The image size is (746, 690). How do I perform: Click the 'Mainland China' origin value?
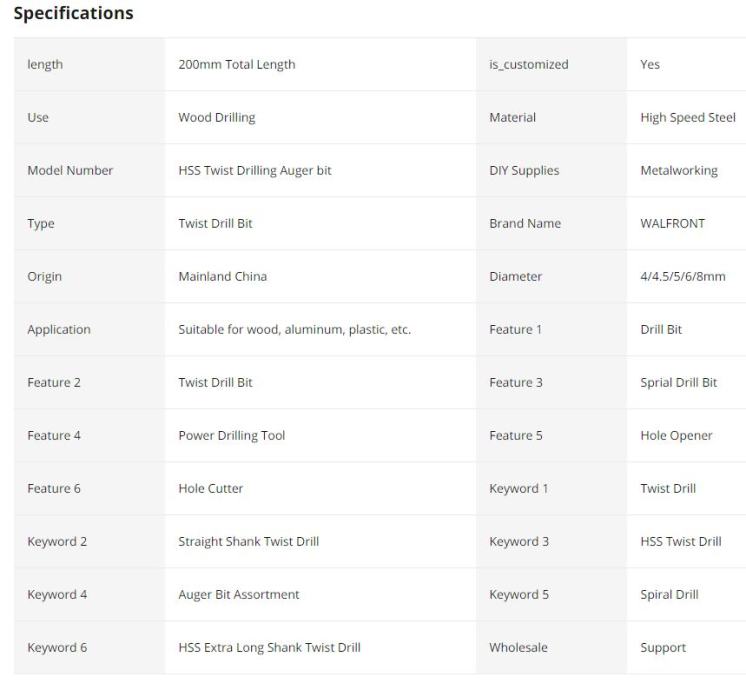click(222, 277)
